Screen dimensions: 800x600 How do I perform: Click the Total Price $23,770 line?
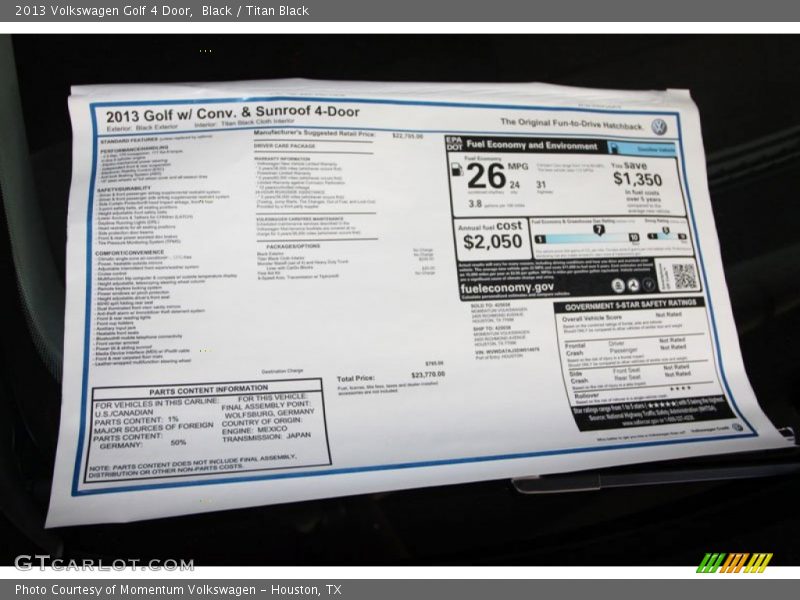(391, 377)
